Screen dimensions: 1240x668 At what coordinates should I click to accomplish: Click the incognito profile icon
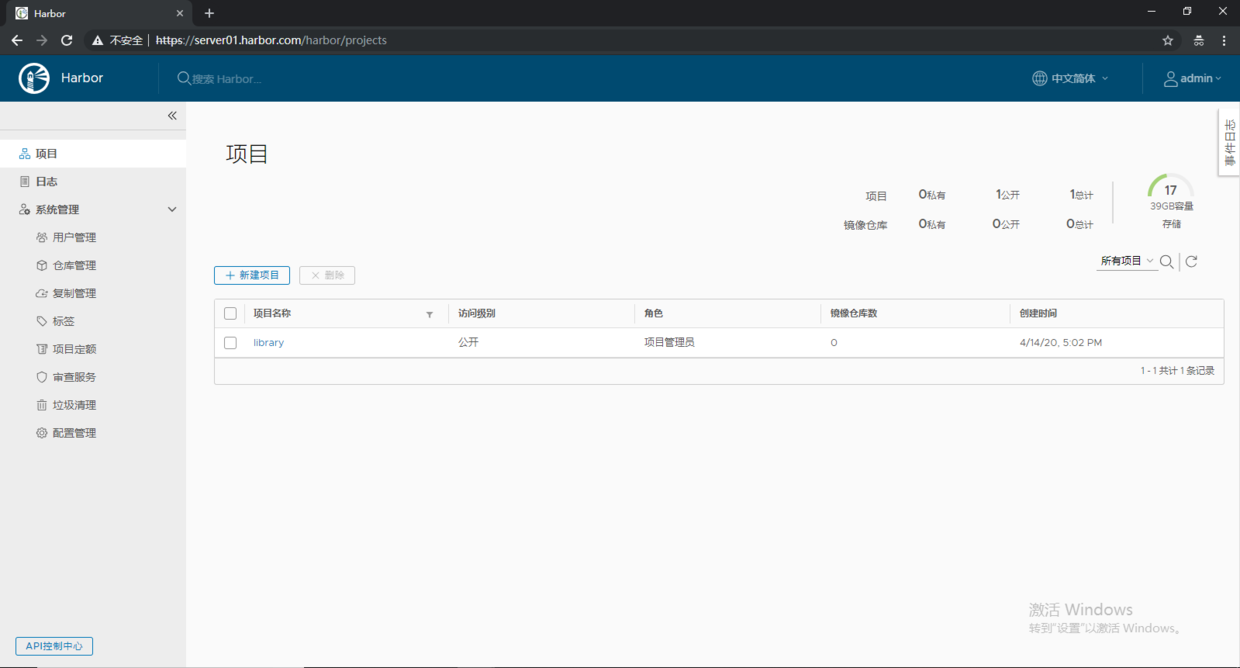[x=1198, y=41]
